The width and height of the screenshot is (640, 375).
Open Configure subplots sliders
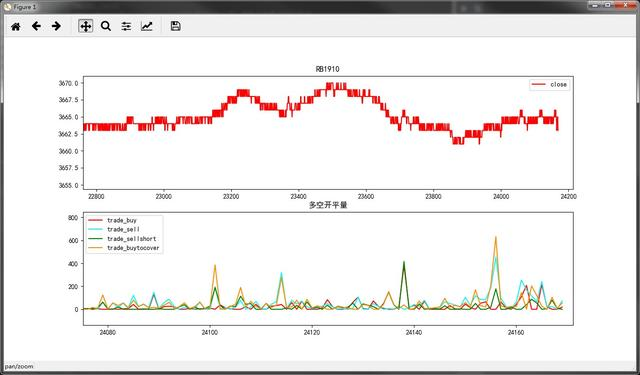126,27
